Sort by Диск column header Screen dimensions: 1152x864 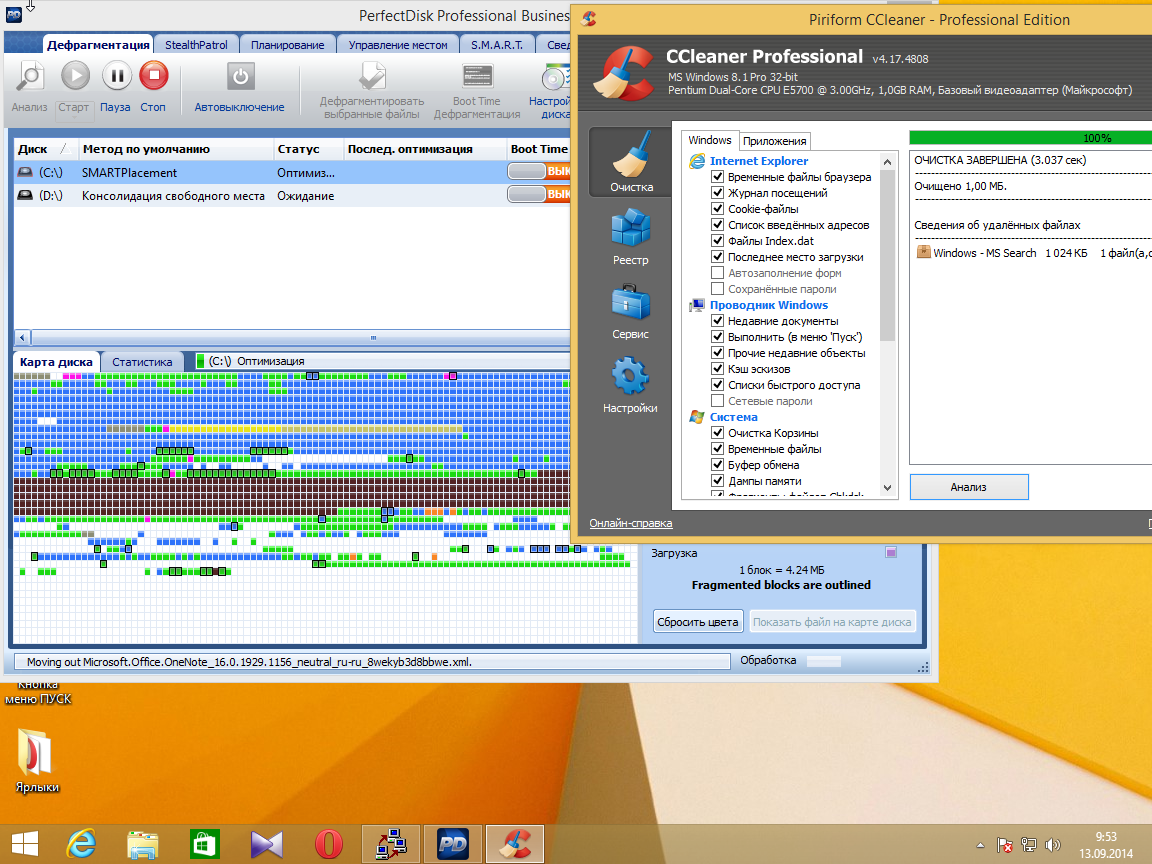coord(45,148)
